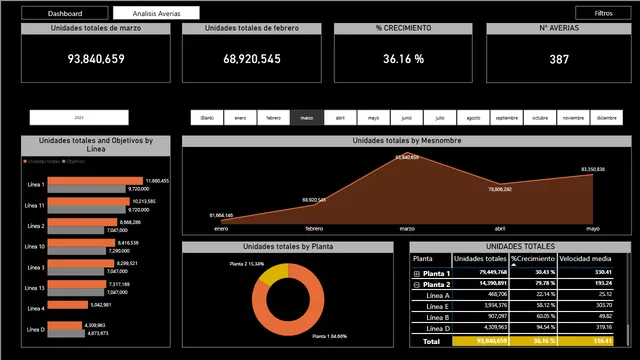Sort by %Crecimiento column header
Image resolution: width=640 pixels, height=360 pixels.
point(533,258)
